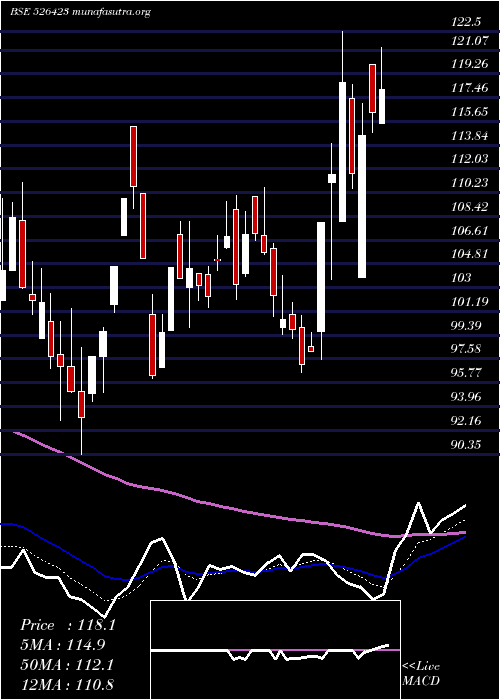This screenshot has height=700, width=500.
Task: Click the 113.84 price axis label
Action: click(x=469, y=136)
